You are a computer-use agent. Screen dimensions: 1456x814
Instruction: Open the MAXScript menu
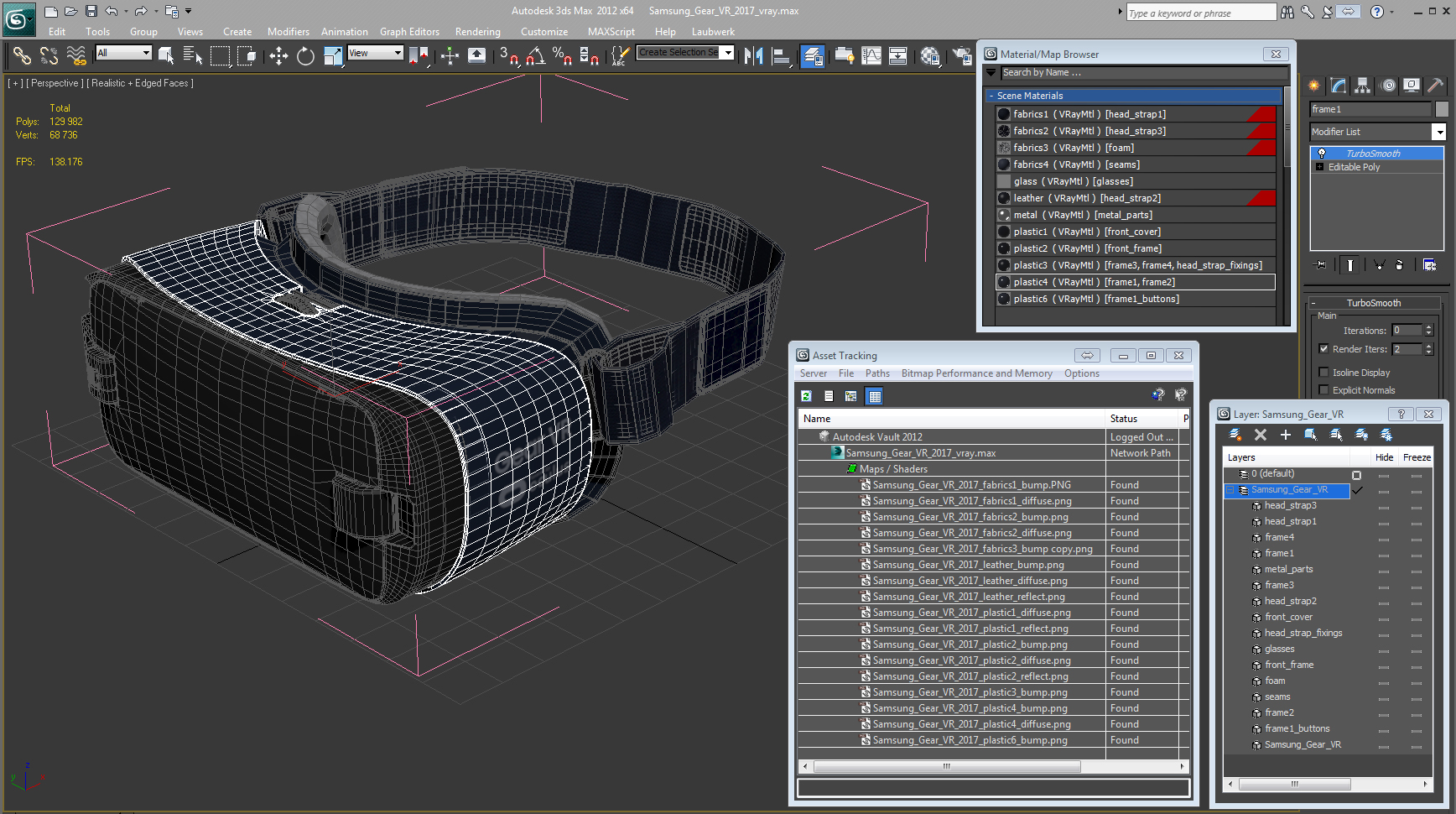[x=611, y=32]
